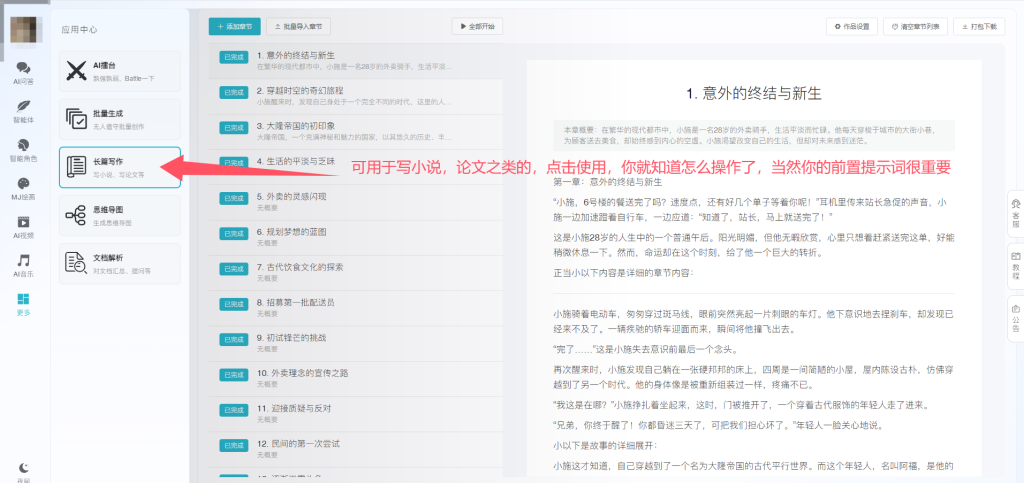
Task: Open the 文档解析 document parsing card
Action: click(120, 263)
